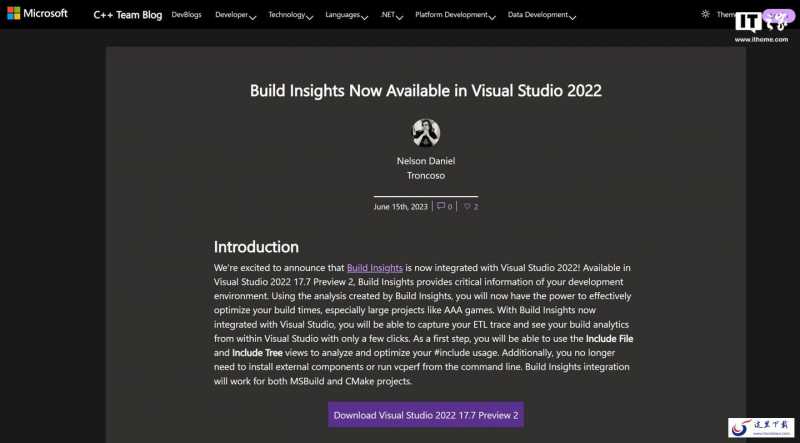Download Visual Studio 2022 17.7 Preview 2
Image resolution: width=800 pixels, height=443 pixels.
[426, 415]
